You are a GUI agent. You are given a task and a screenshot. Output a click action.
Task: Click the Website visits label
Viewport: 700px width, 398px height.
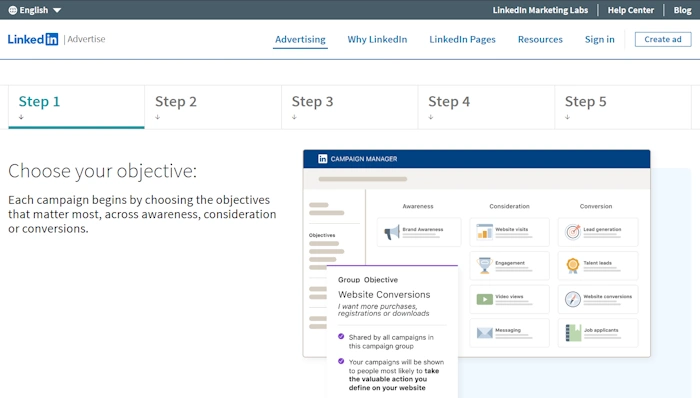pyautogui.click(x=512, y=229)
